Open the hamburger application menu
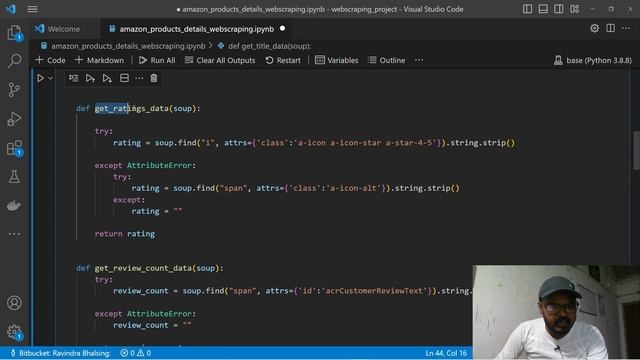Image resolution: width=640 pixels, height=360 pixels. (x=32, y=9)
